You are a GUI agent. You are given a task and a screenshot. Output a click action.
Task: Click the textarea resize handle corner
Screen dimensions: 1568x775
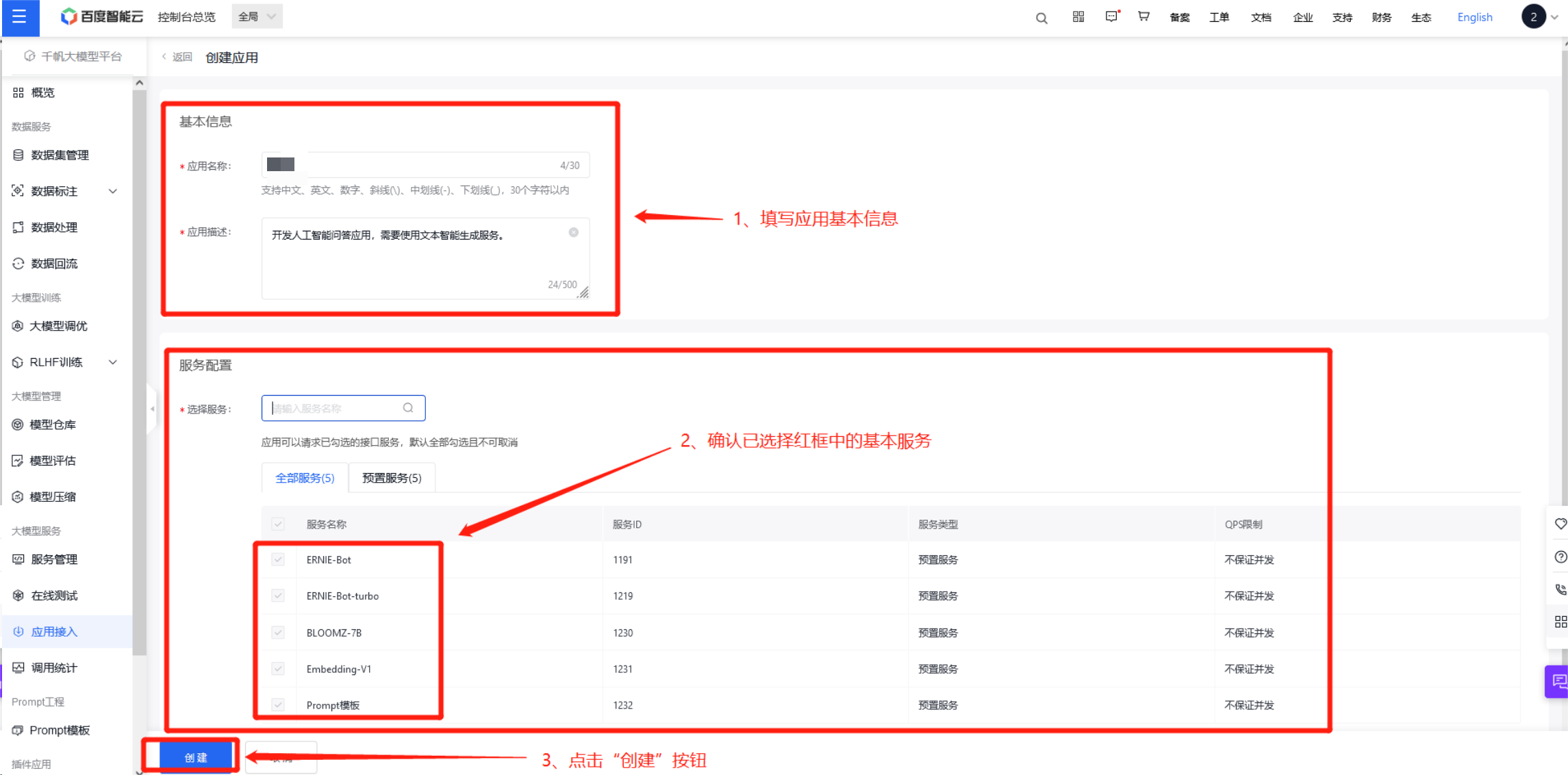[x=583, y=292]
